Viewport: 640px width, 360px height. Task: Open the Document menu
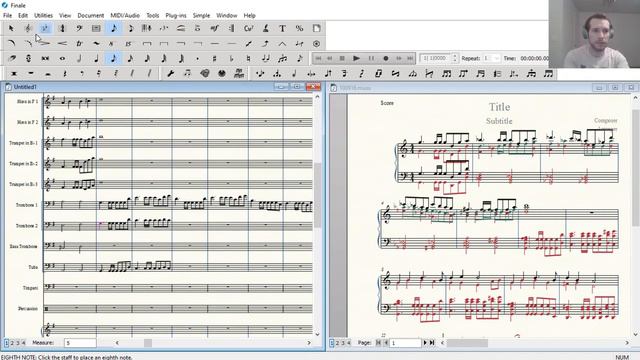pyautogui.click(x=91, y=16)
